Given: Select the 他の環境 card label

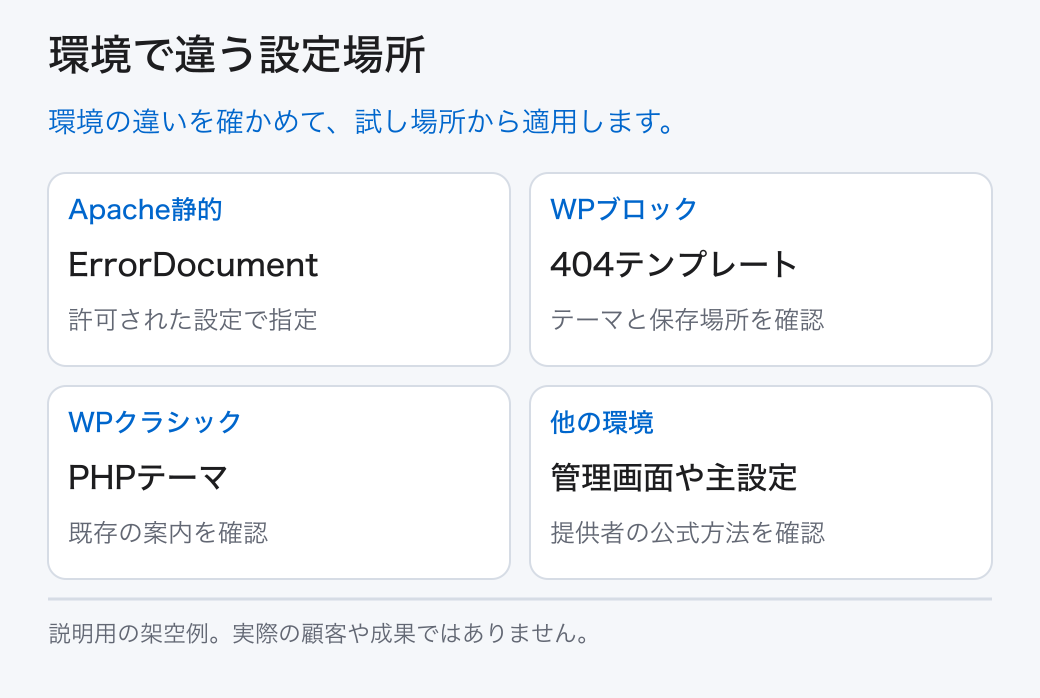Looking at the screenshot, I should pos(602,423).
